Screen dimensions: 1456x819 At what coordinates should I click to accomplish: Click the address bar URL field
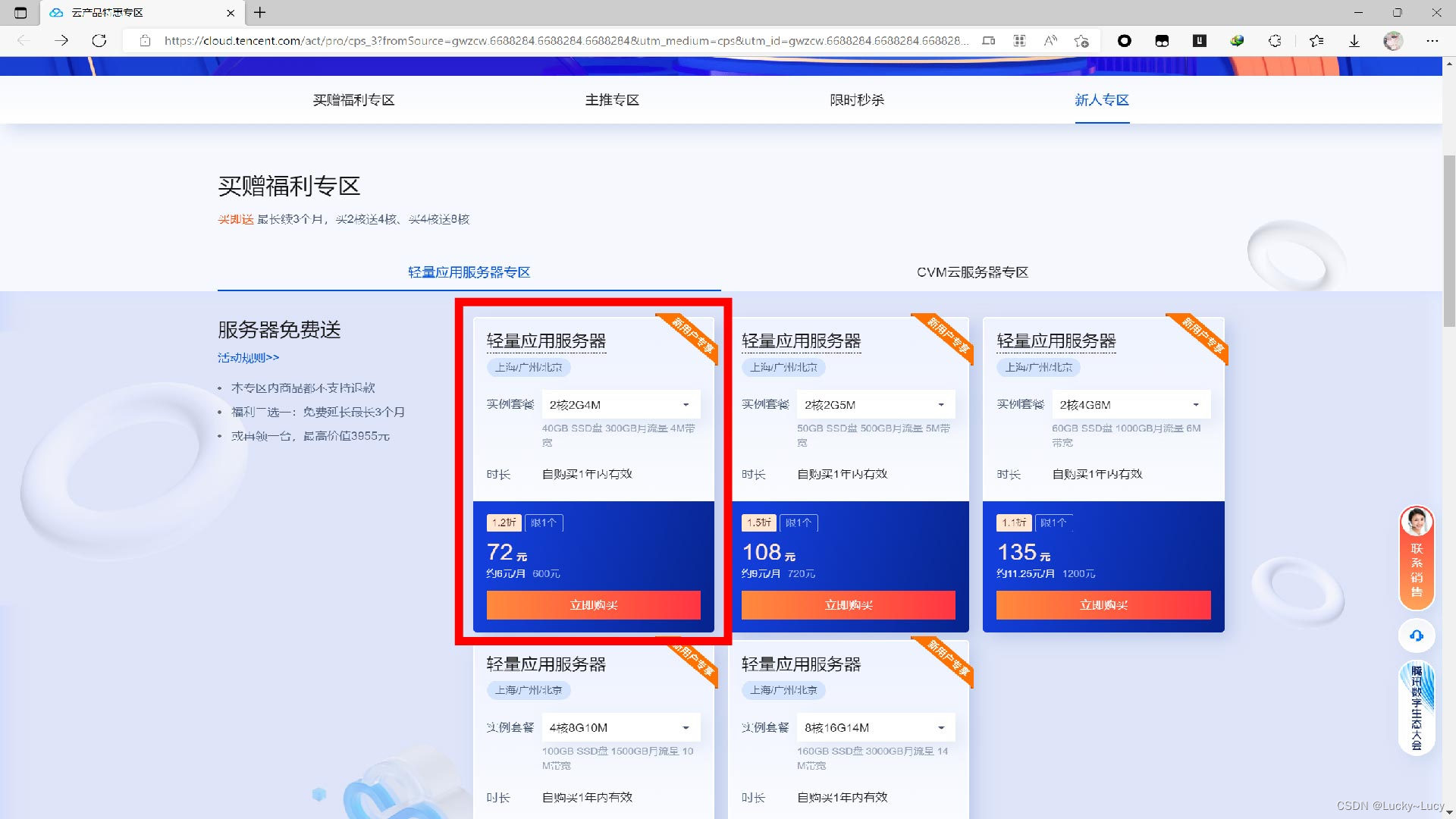565,41
